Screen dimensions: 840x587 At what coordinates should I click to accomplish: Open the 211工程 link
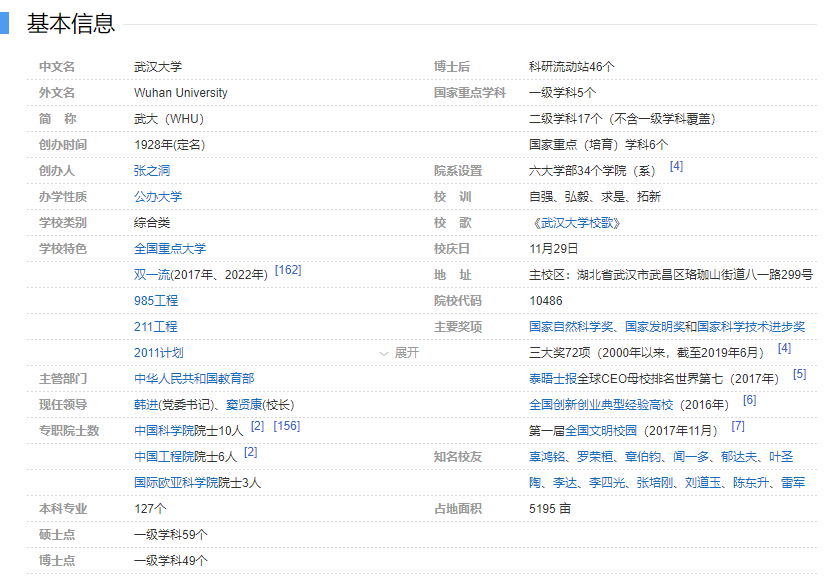(x=158, y=325)
